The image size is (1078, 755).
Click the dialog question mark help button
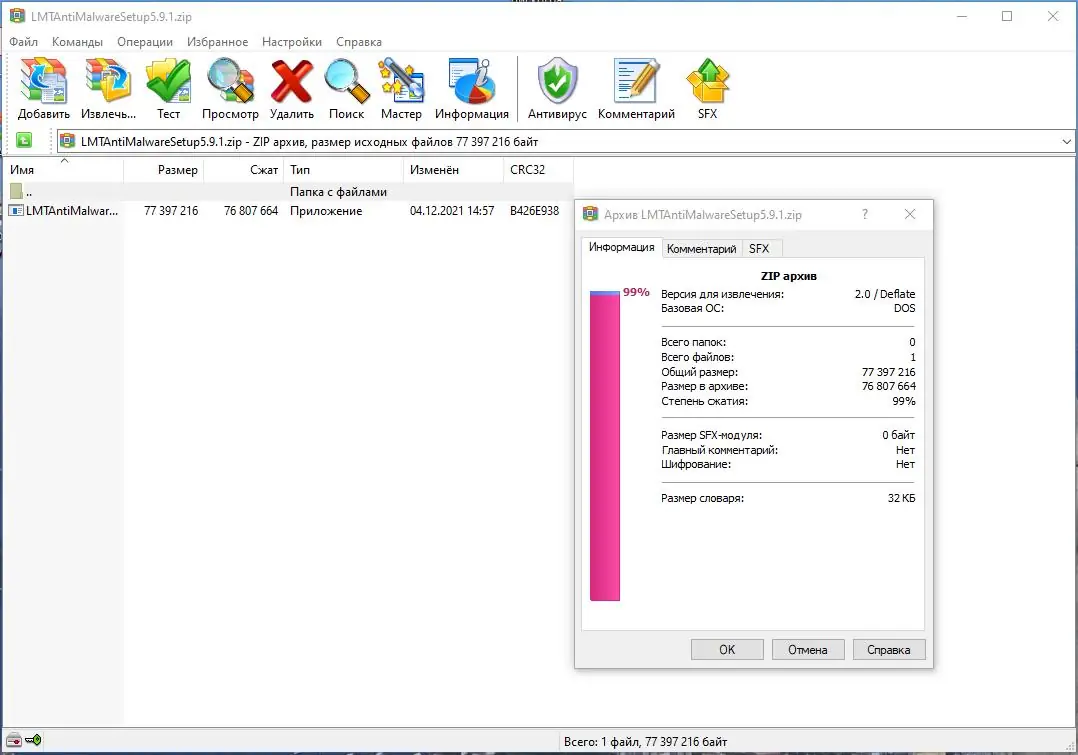(x=865, y=215)
